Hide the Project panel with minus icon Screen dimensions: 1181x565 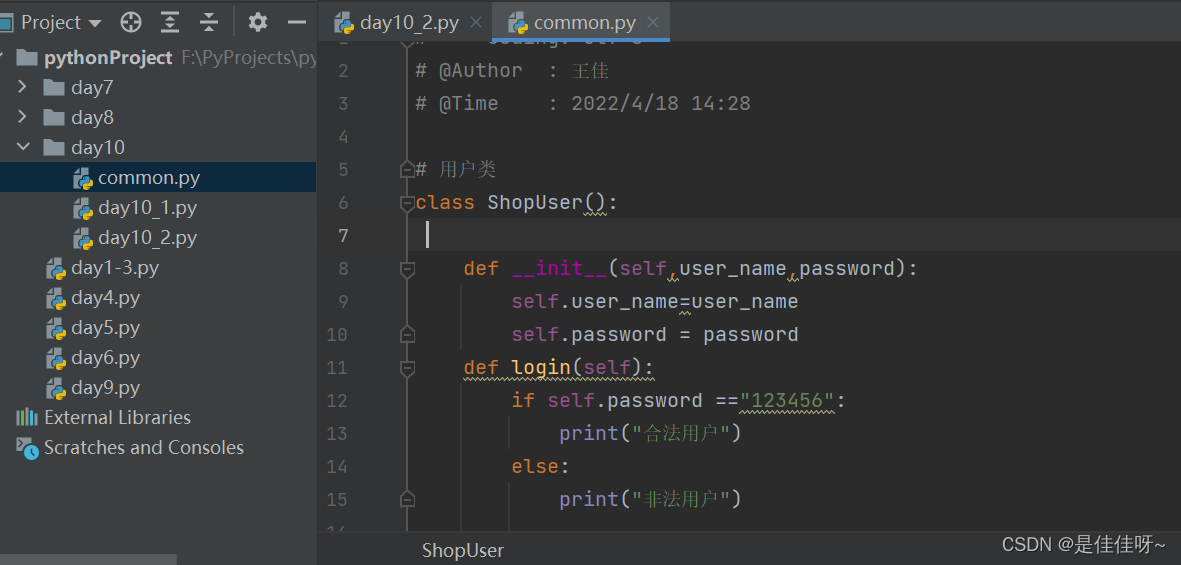coord(297,23)
